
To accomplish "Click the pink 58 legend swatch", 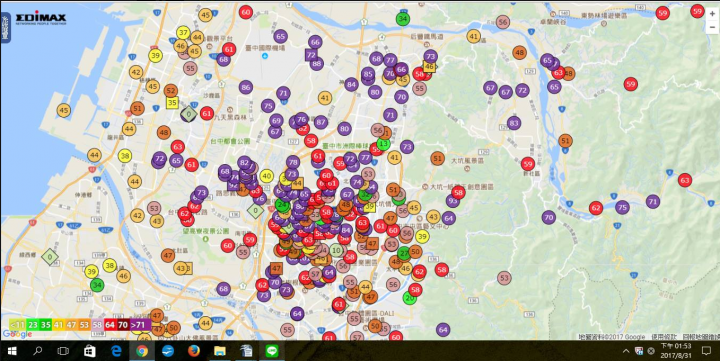I will [x=97, y=325].
